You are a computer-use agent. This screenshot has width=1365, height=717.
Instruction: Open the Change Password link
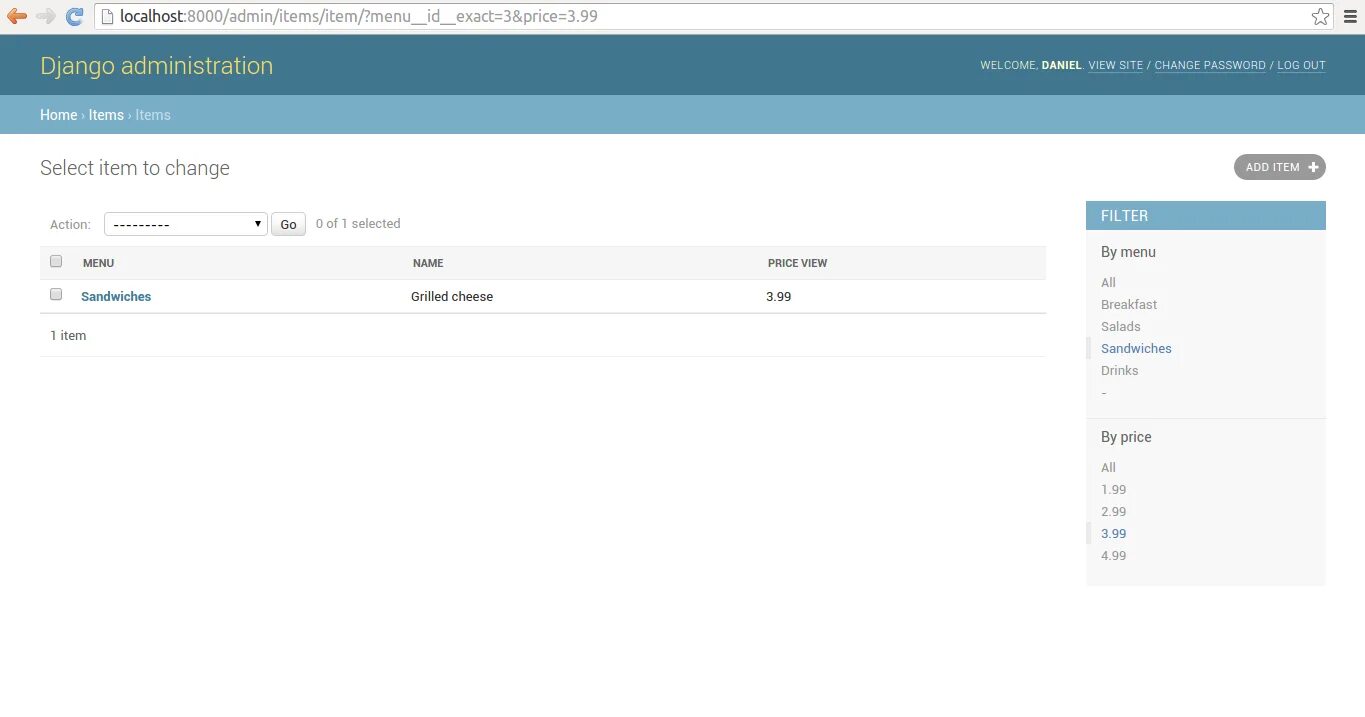coord(1210,65)
